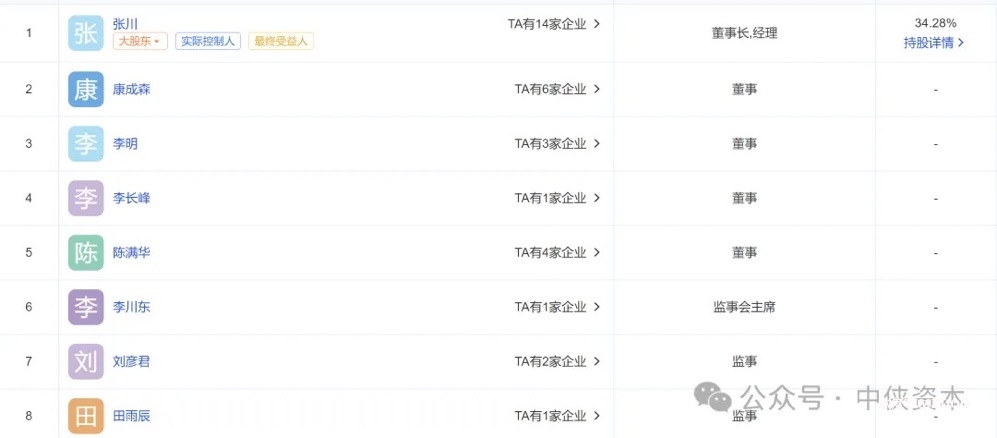997x438 pixels.
Task: Click the 康 avatar icon for 康成森
Action: tap(86, 89)
